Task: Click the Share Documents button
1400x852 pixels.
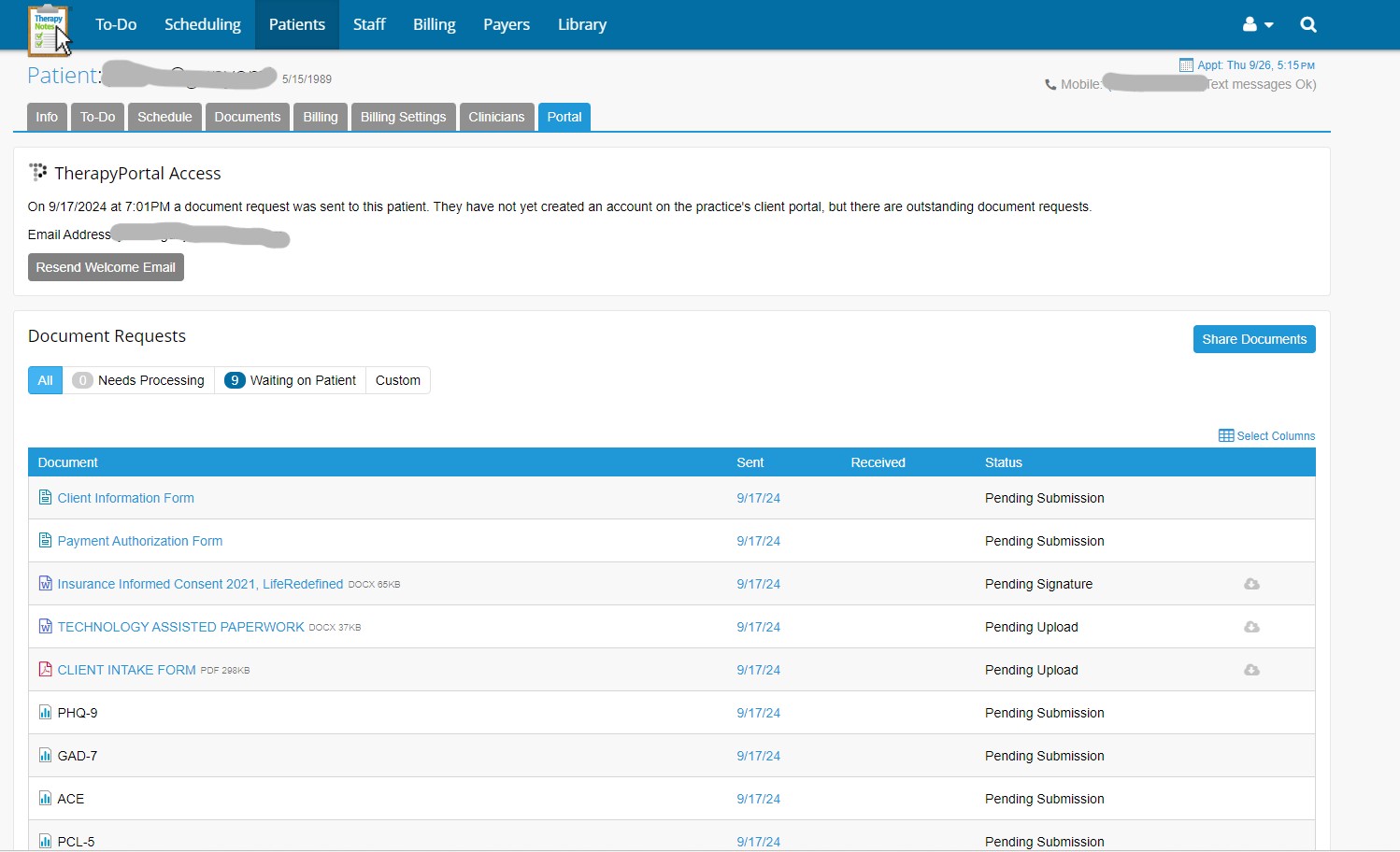Action: (1254, 339)
